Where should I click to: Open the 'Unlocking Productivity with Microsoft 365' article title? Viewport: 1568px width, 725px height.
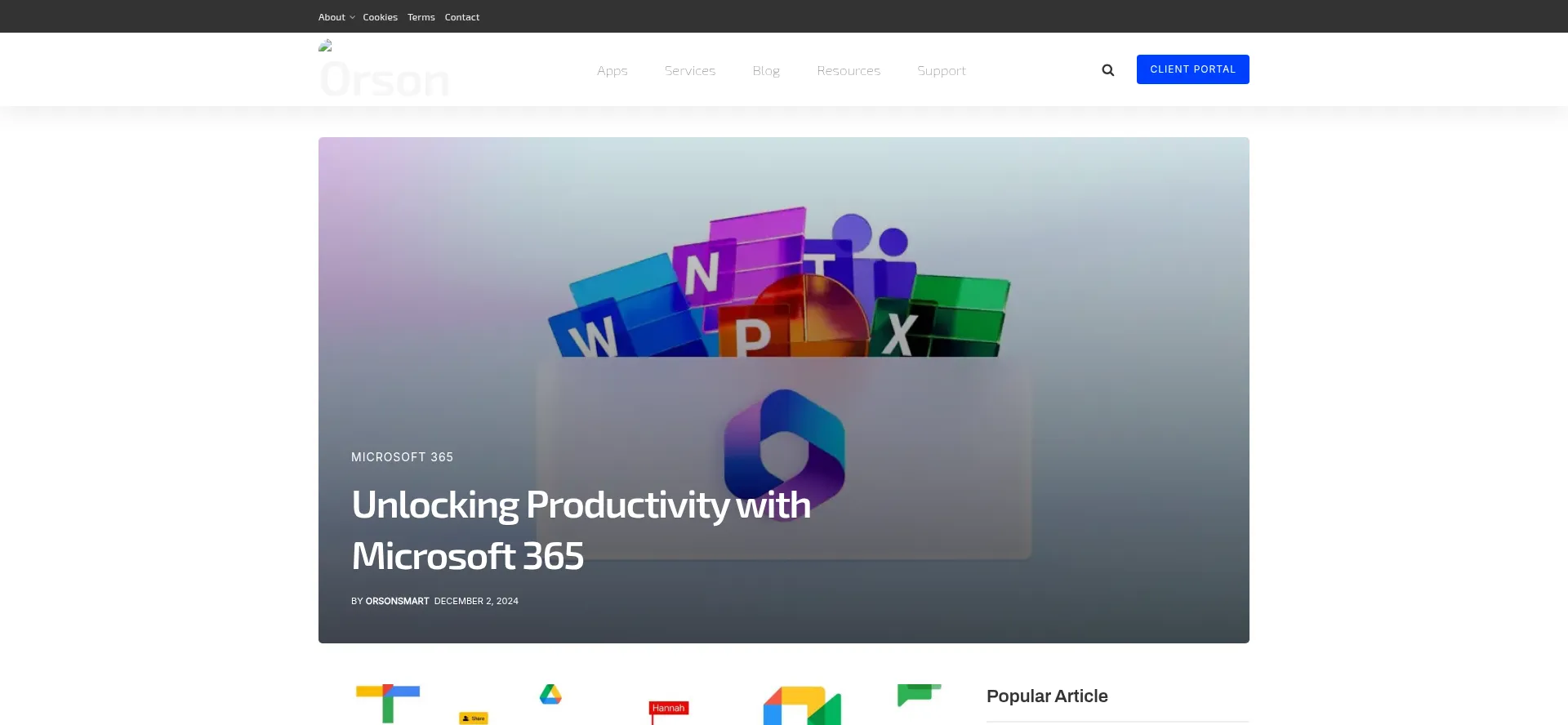580,530
